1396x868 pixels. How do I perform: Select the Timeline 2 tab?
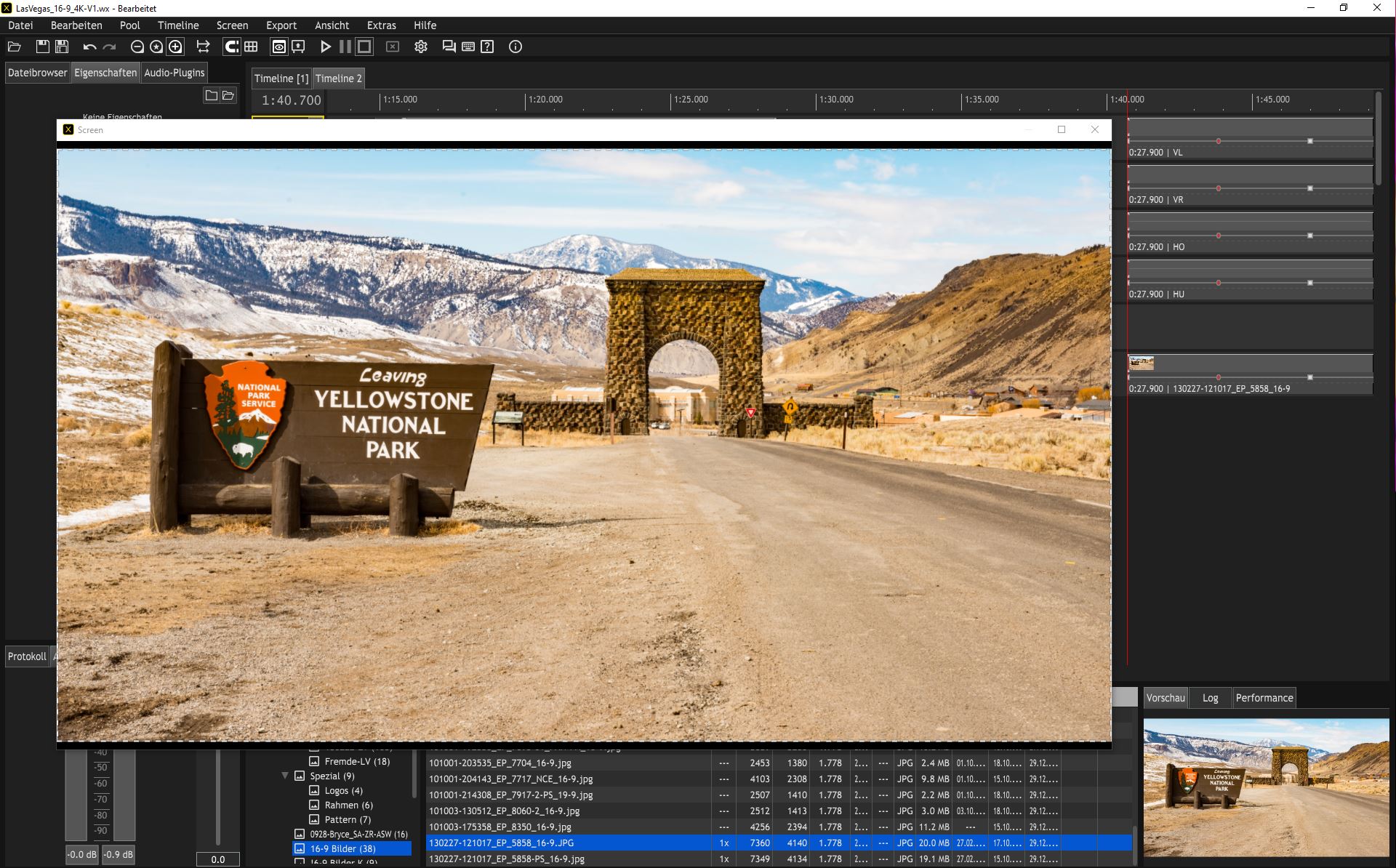(x=339, y=79)
